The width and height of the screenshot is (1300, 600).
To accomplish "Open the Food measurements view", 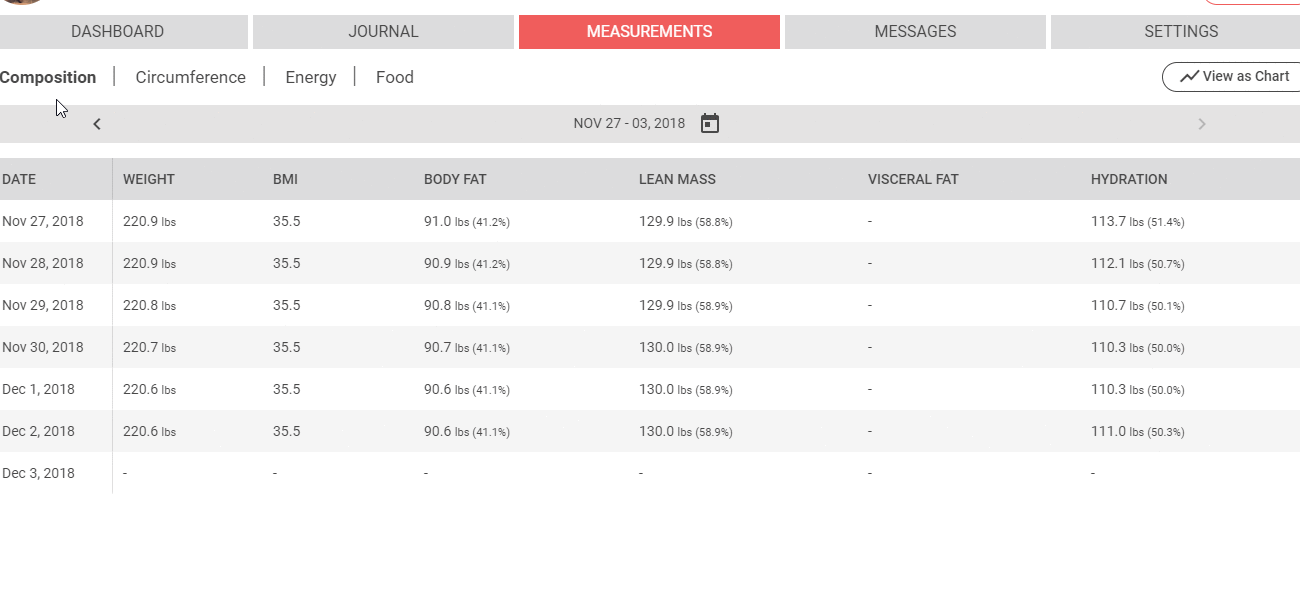I will (394, 77).
